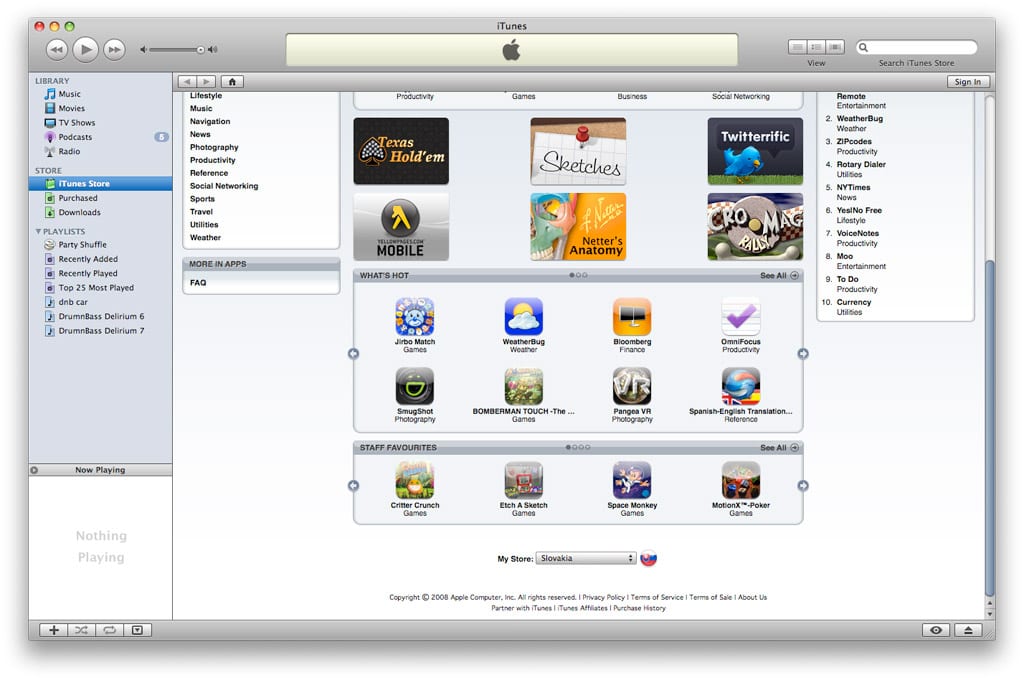Open the Cro-Mag Rally app banner
The width and height of the screenshot is (1024, 680).
[755, 227]
